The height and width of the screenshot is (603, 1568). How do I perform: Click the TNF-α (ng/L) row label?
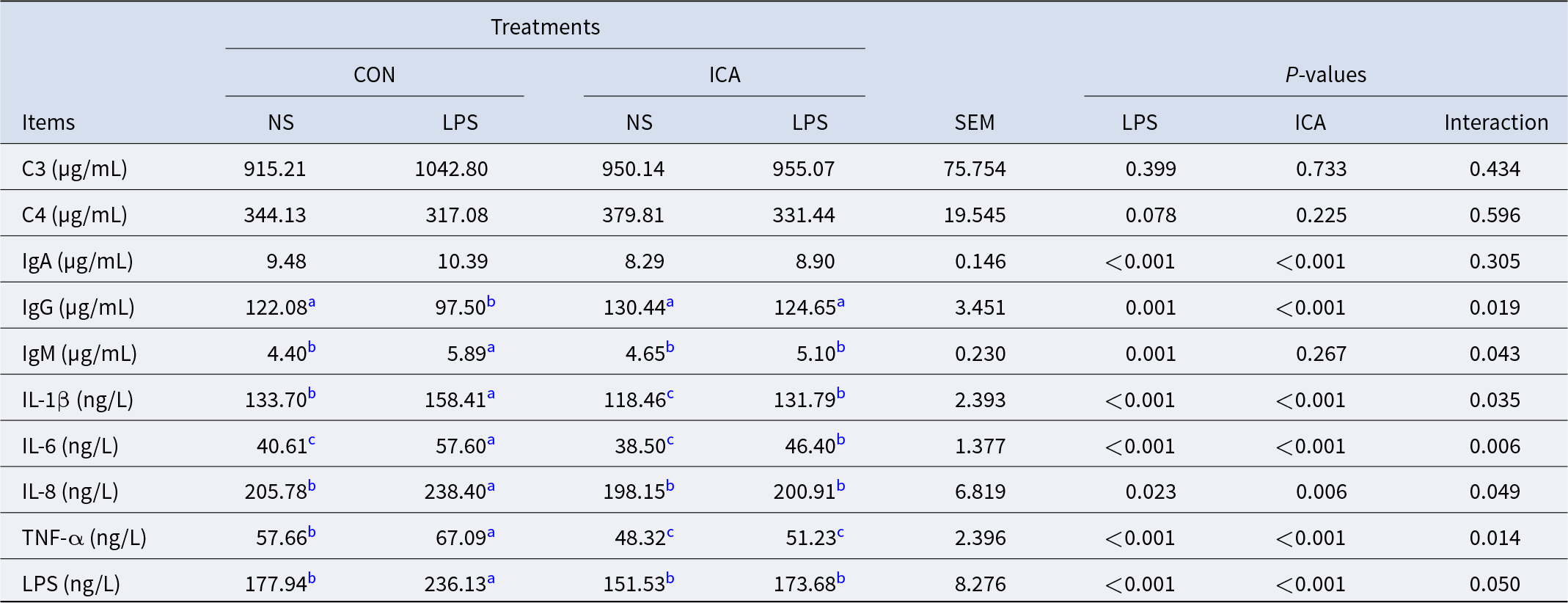[84, 538]
